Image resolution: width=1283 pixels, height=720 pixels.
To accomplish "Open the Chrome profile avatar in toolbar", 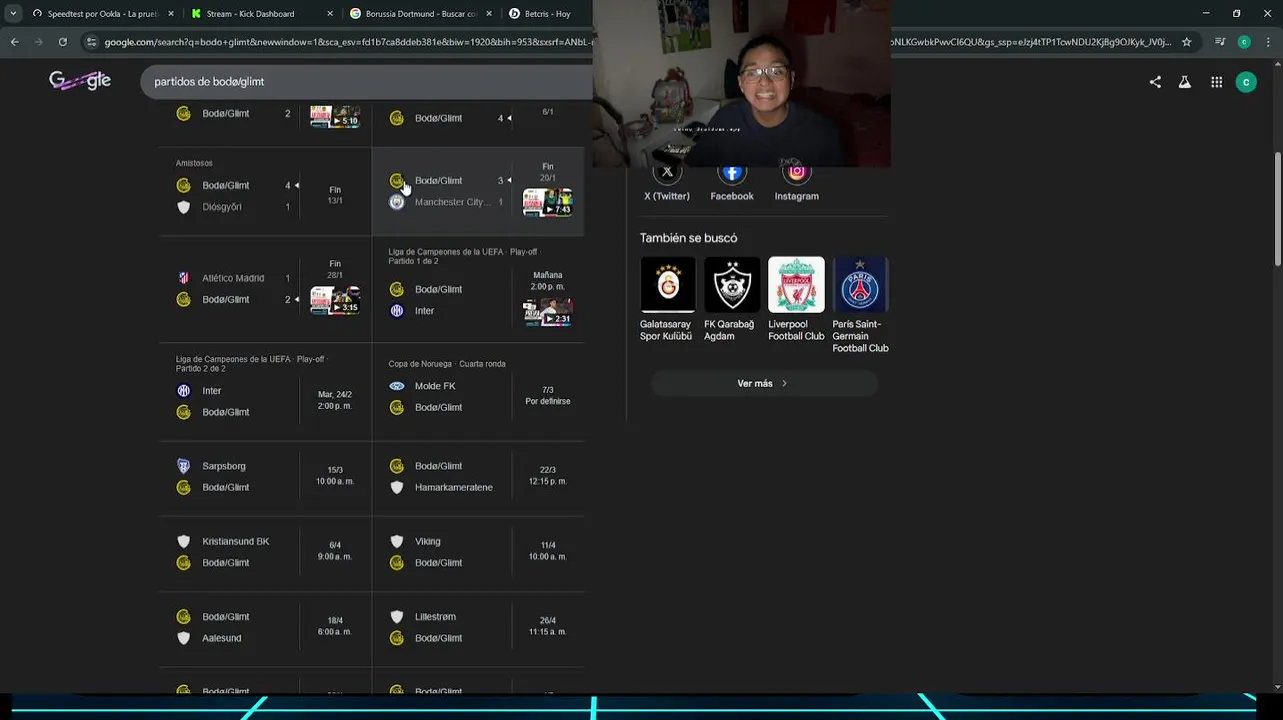I will (x=1244, y=42).
